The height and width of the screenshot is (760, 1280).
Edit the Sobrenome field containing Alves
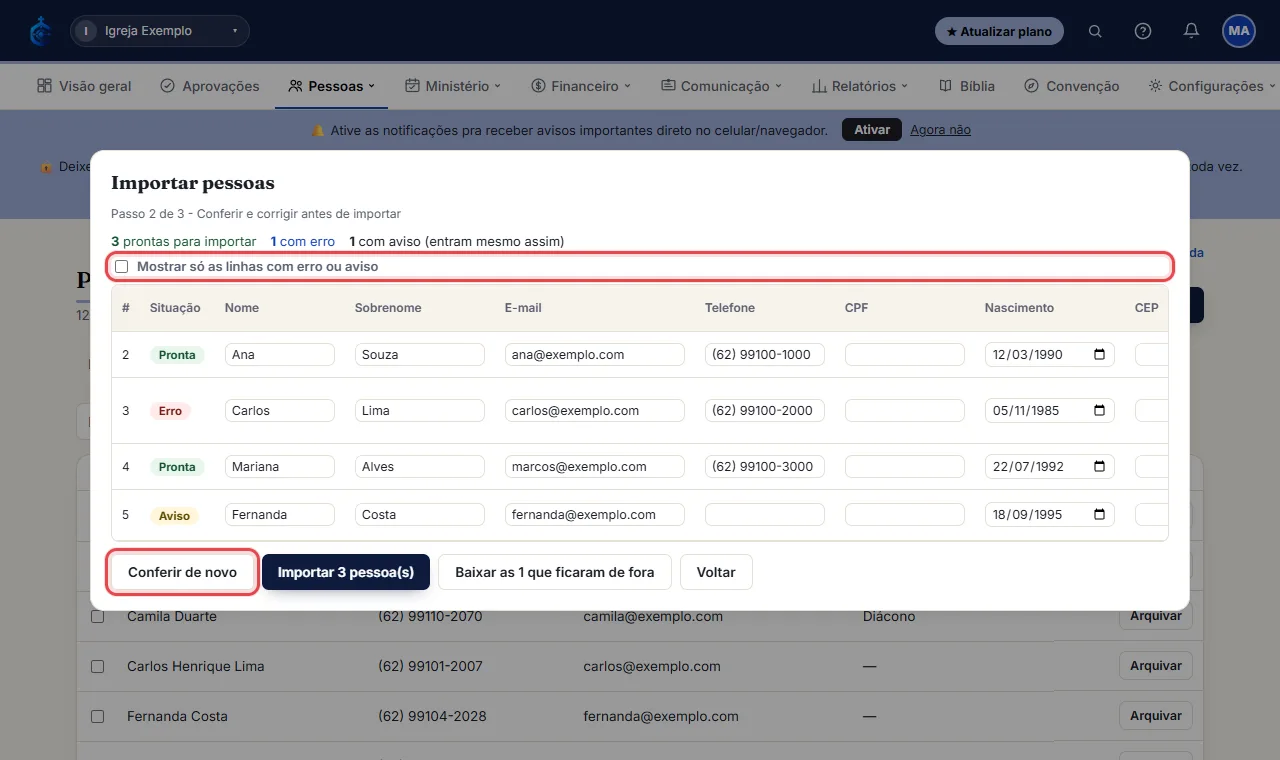[x=420, y=467]
